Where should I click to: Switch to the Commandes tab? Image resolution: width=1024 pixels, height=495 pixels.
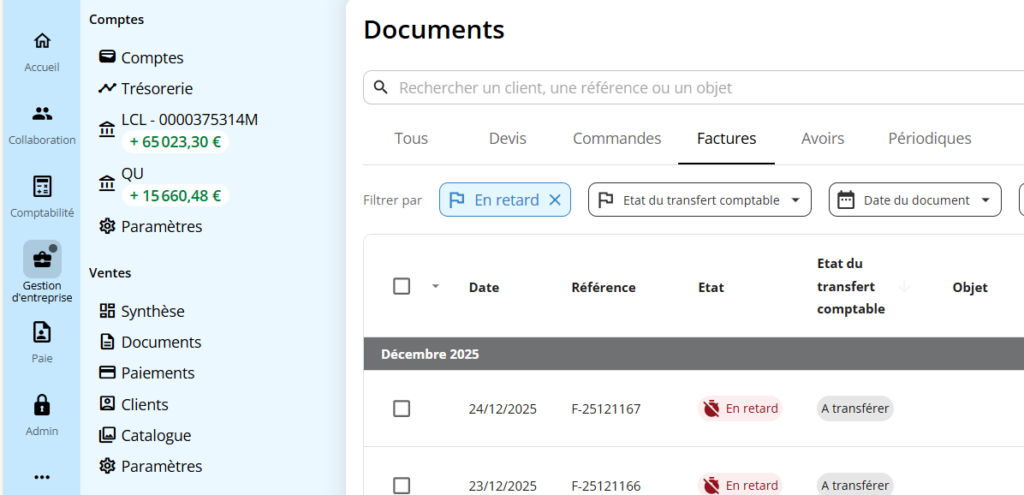[x=617, y=138]
